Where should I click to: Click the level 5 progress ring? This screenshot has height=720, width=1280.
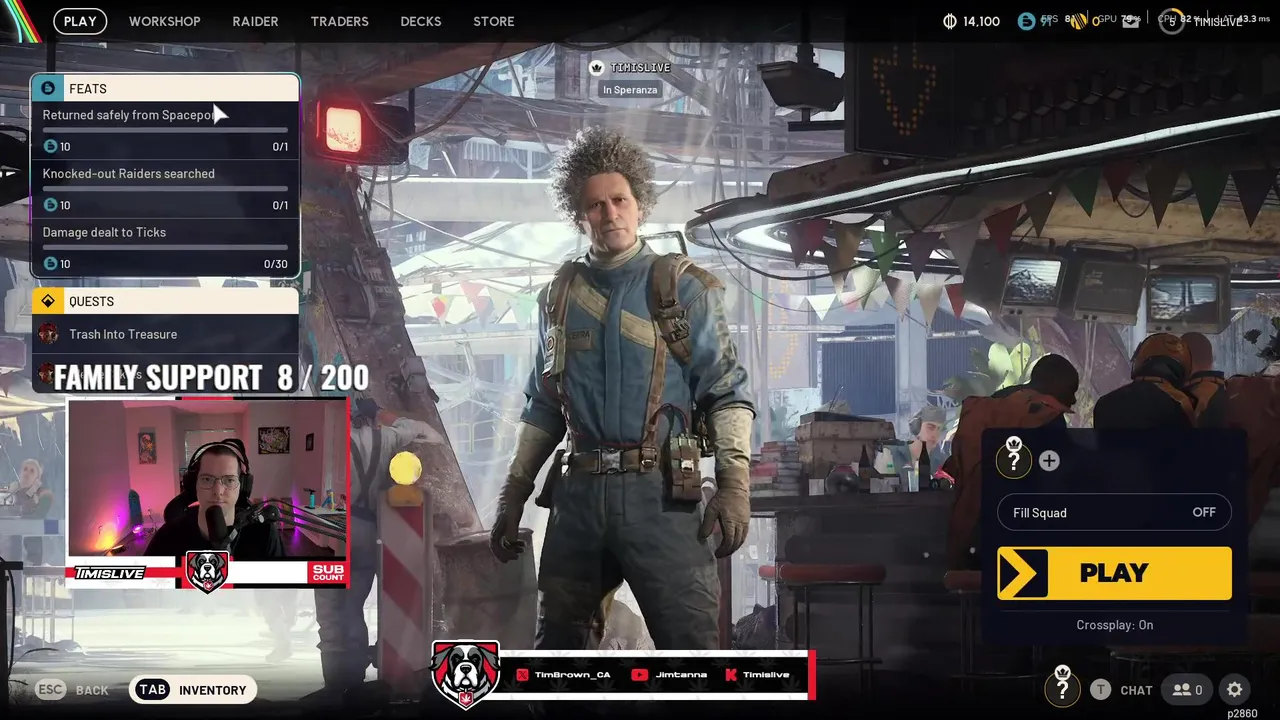pos(1172,21)
